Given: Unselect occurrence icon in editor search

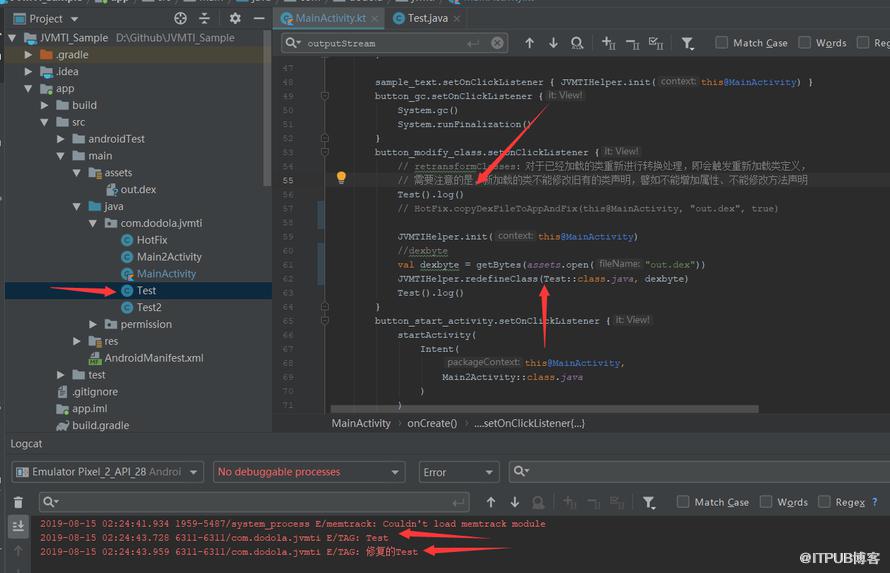Looking at the screenshot, I should point(632,43).
